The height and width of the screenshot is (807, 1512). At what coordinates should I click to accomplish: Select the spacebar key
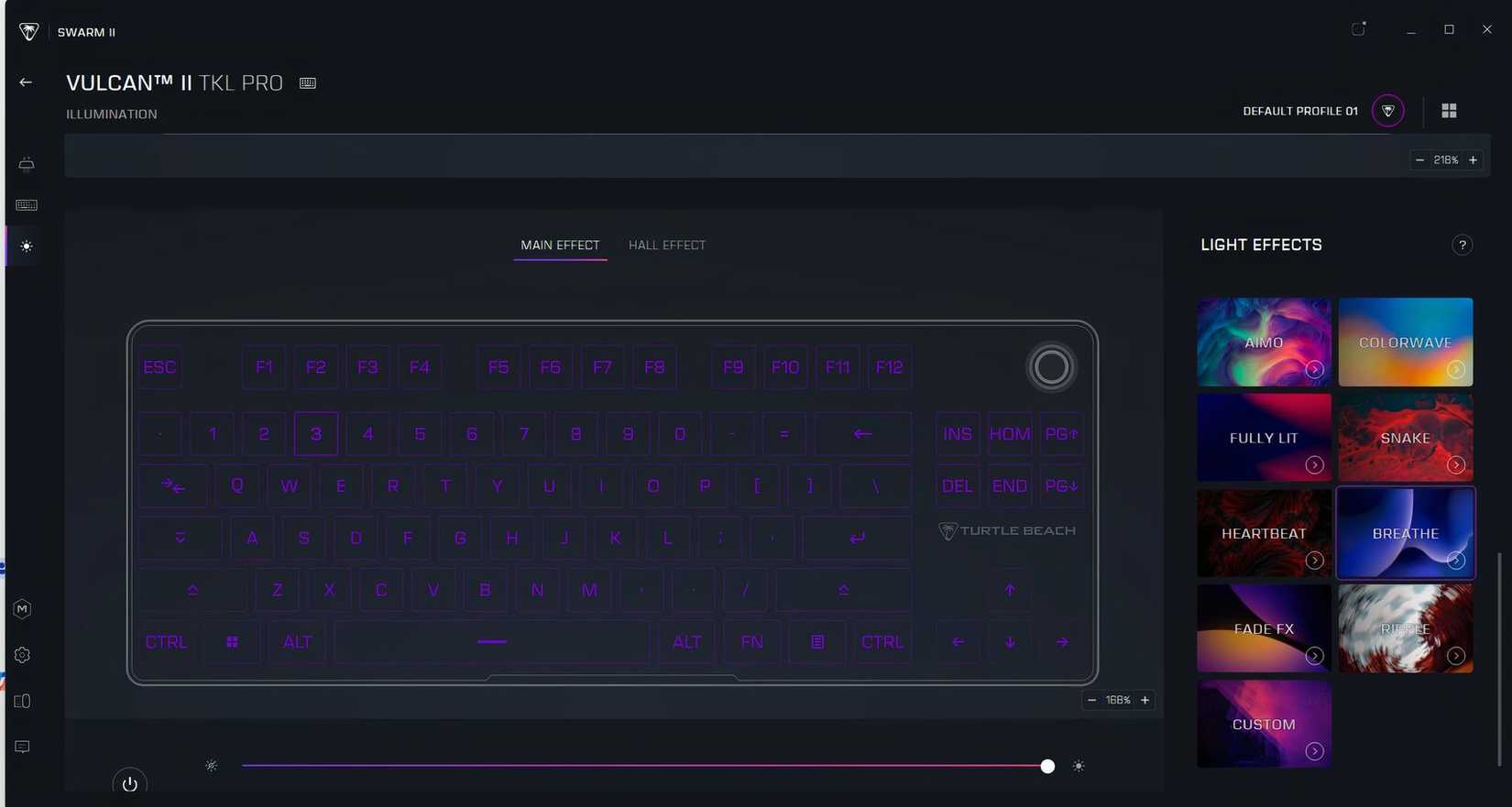492,642
